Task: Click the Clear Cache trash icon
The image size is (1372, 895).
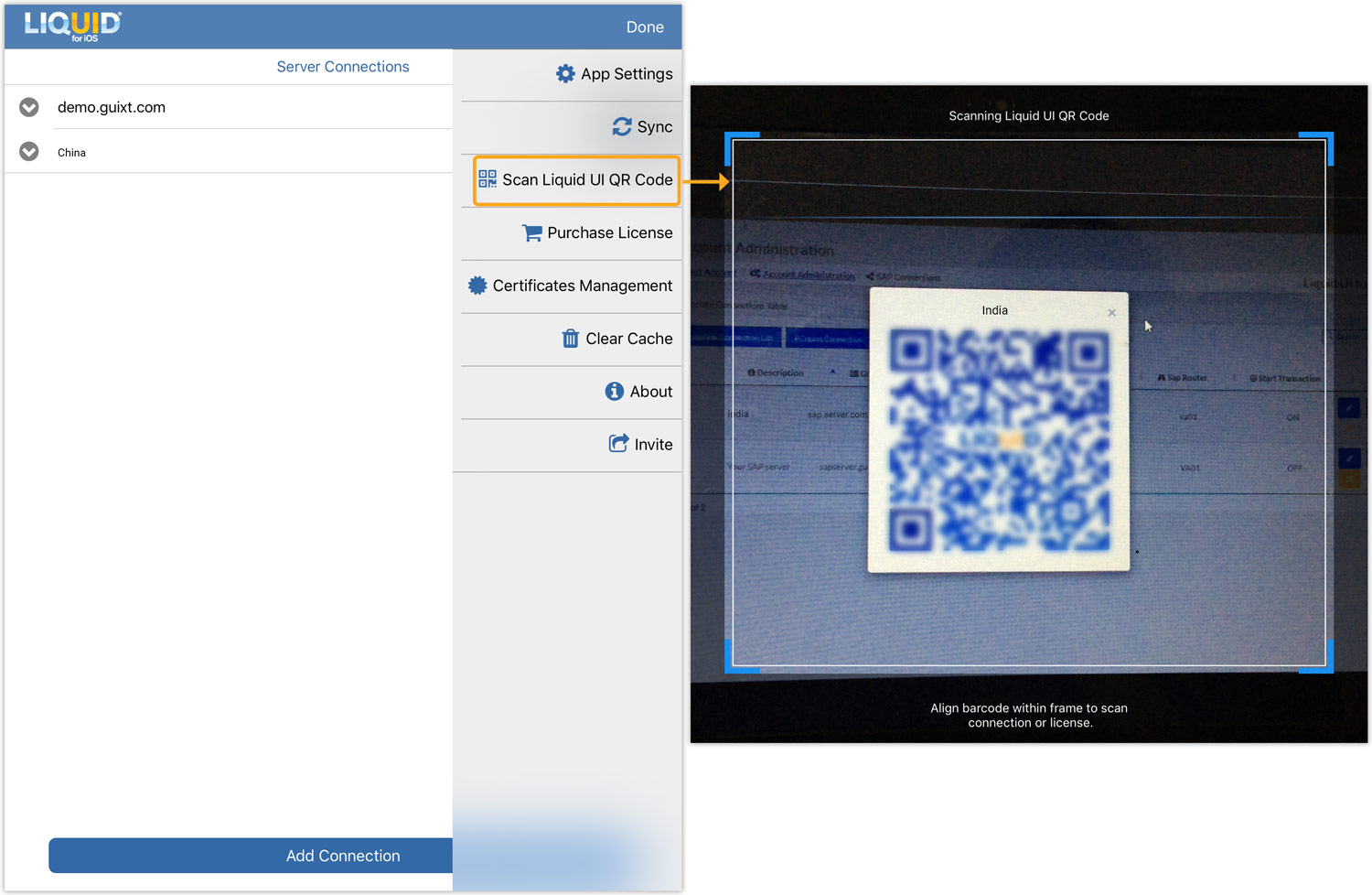Action: click(570, 339)
